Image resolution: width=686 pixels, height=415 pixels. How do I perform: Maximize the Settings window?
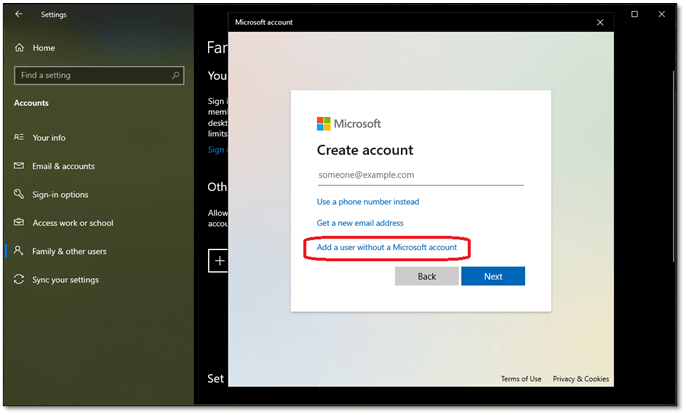[x=634, y=14]
